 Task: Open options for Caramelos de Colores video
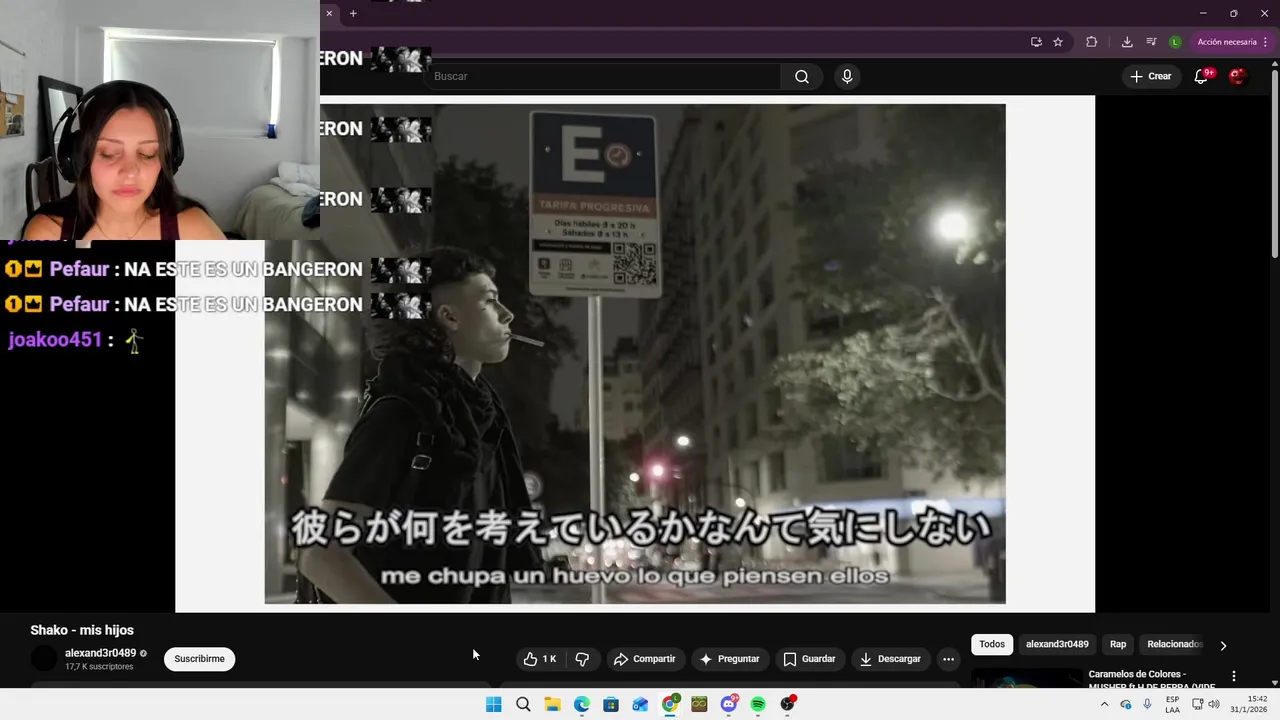(1234, 677)
